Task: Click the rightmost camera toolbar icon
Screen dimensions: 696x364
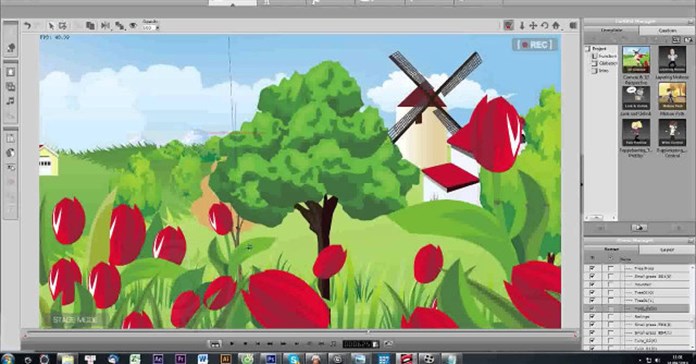Action: (x=573, y=25)
